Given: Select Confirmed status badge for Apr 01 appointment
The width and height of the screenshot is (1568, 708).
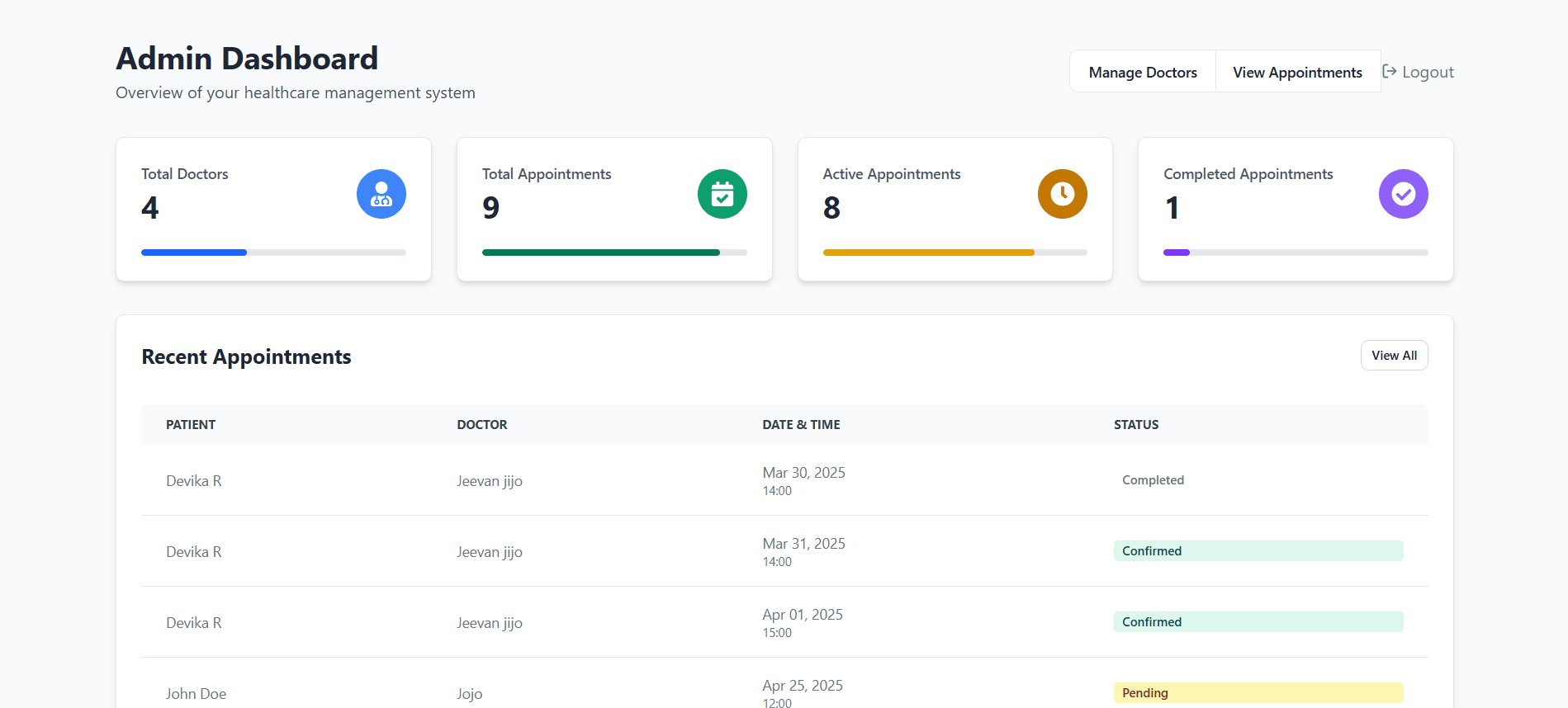Looking at the screenshot, I should [x=1258, y=622].
